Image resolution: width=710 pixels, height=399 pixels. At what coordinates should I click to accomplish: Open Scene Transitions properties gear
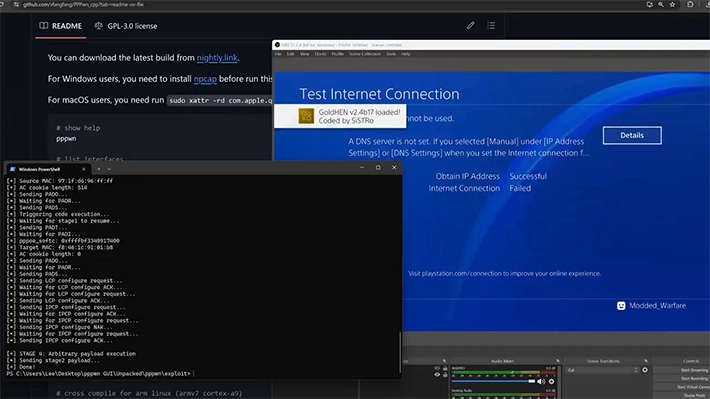pos(645,370)
